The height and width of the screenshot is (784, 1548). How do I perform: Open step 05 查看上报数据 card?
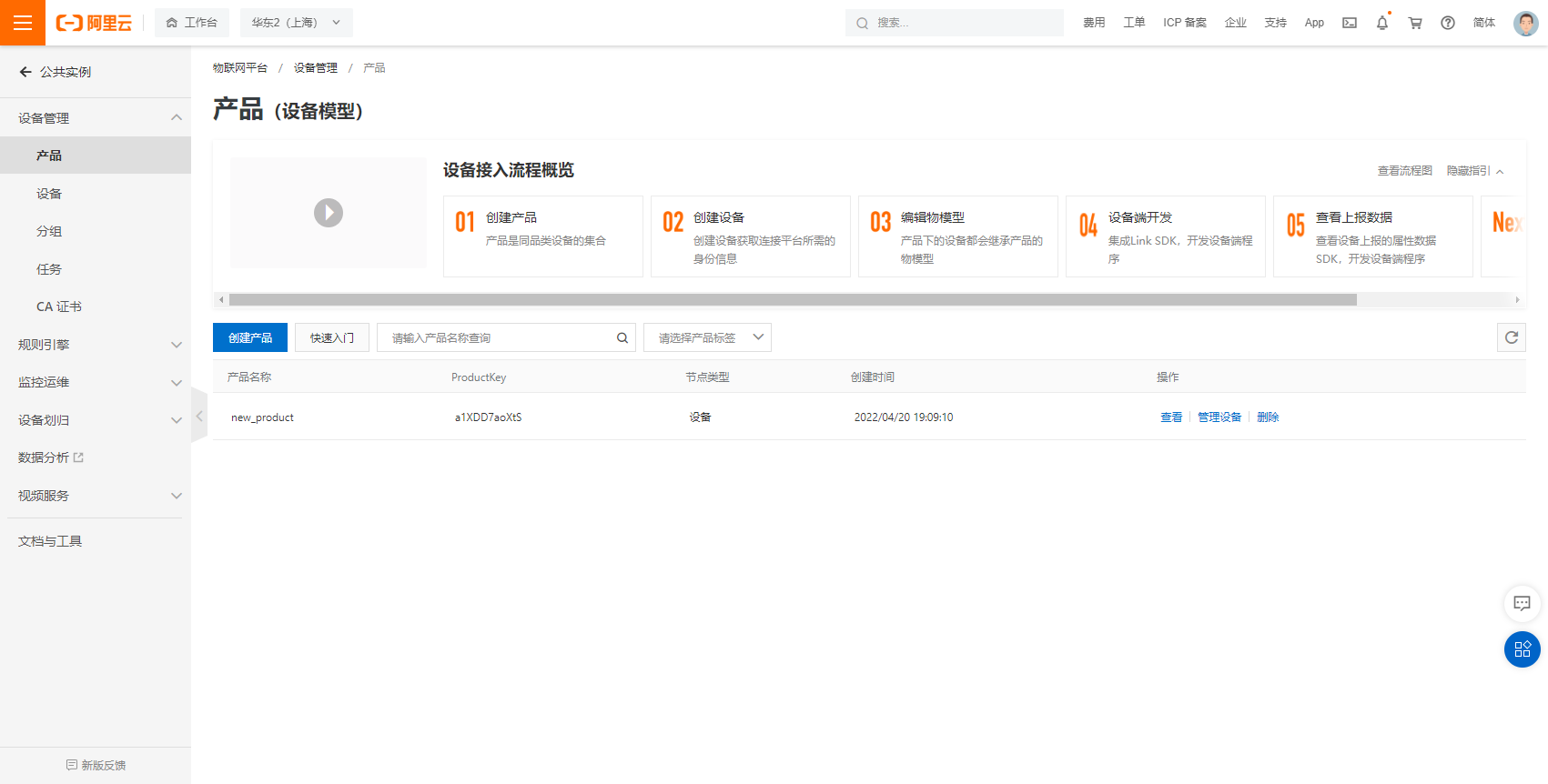point(1373,236)
